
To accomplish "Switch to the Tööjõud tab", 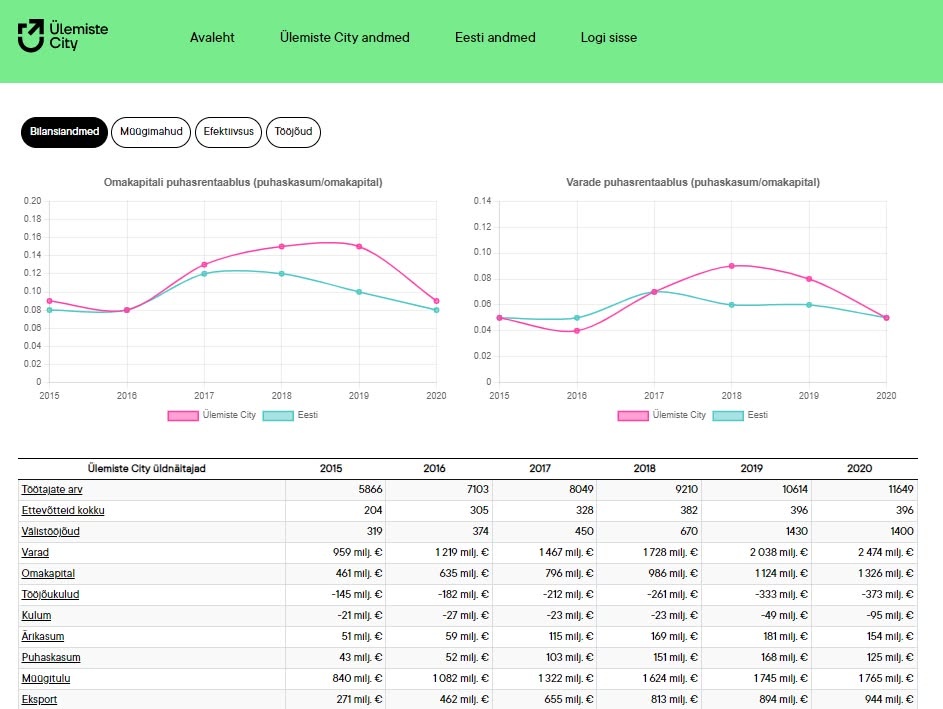I will coord(293,132).
